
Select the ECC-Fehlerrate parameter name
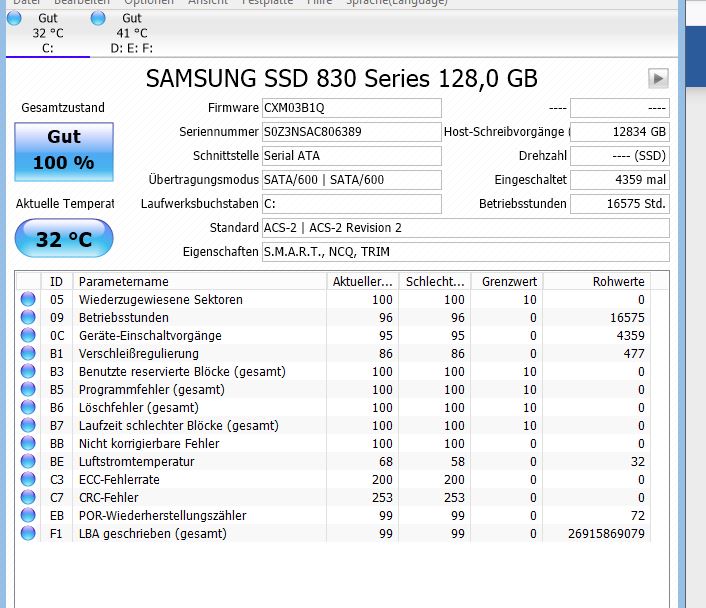click(119, 480)
